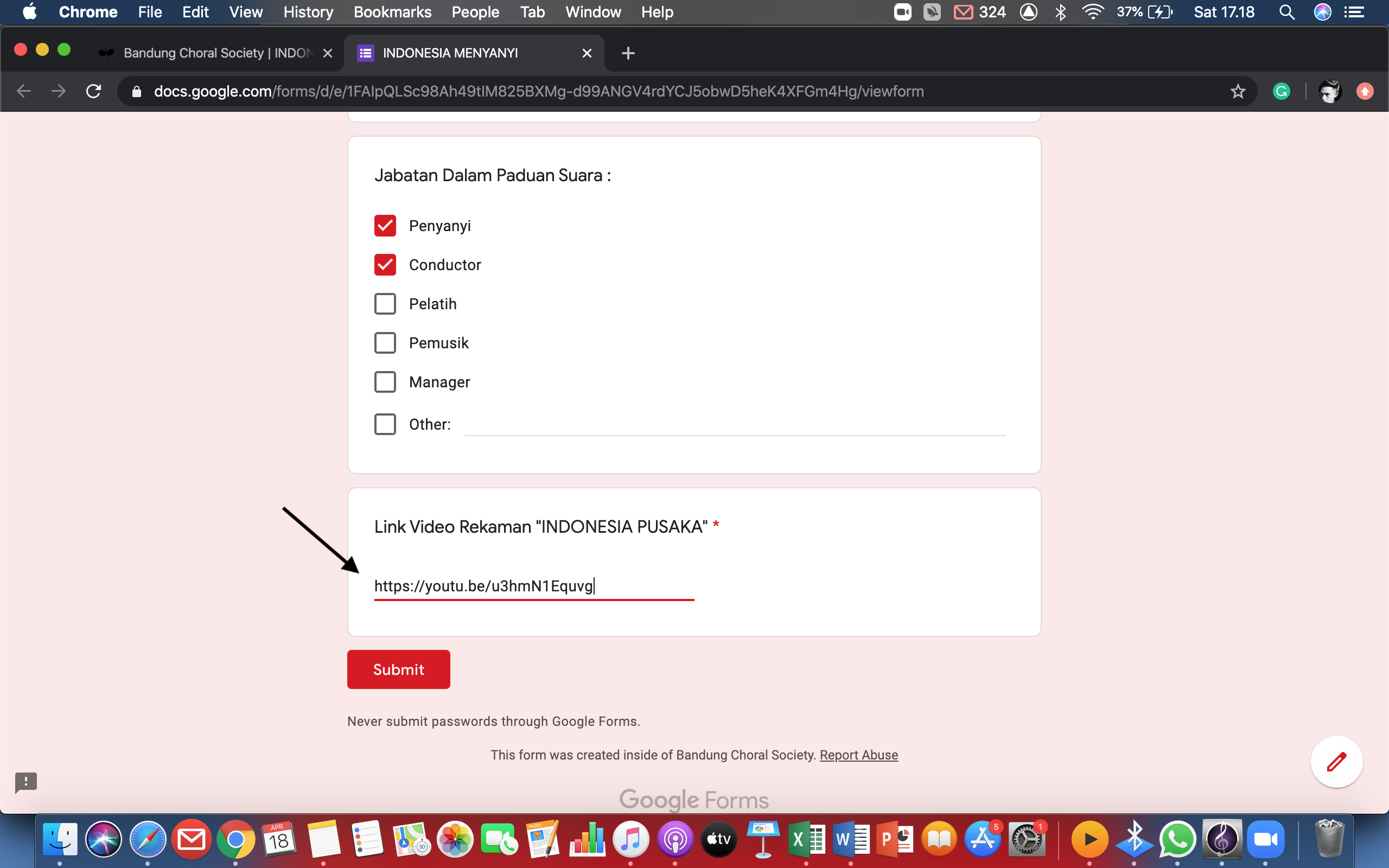
Task: Bookmark this page with the star icon
Action: tap(1238, 91)
